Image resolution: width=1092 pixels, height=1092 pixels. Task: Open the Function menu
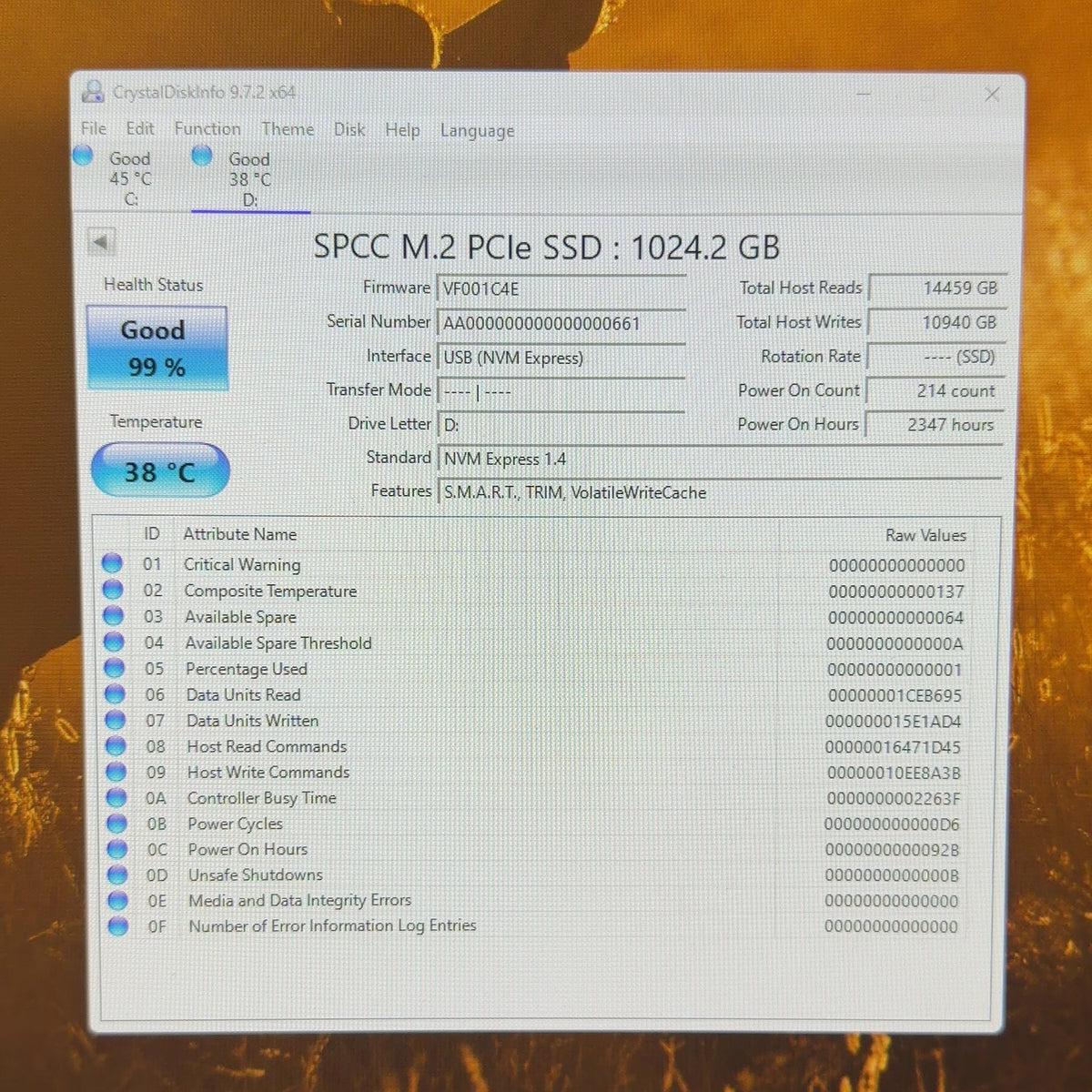[x=207, y=129]
